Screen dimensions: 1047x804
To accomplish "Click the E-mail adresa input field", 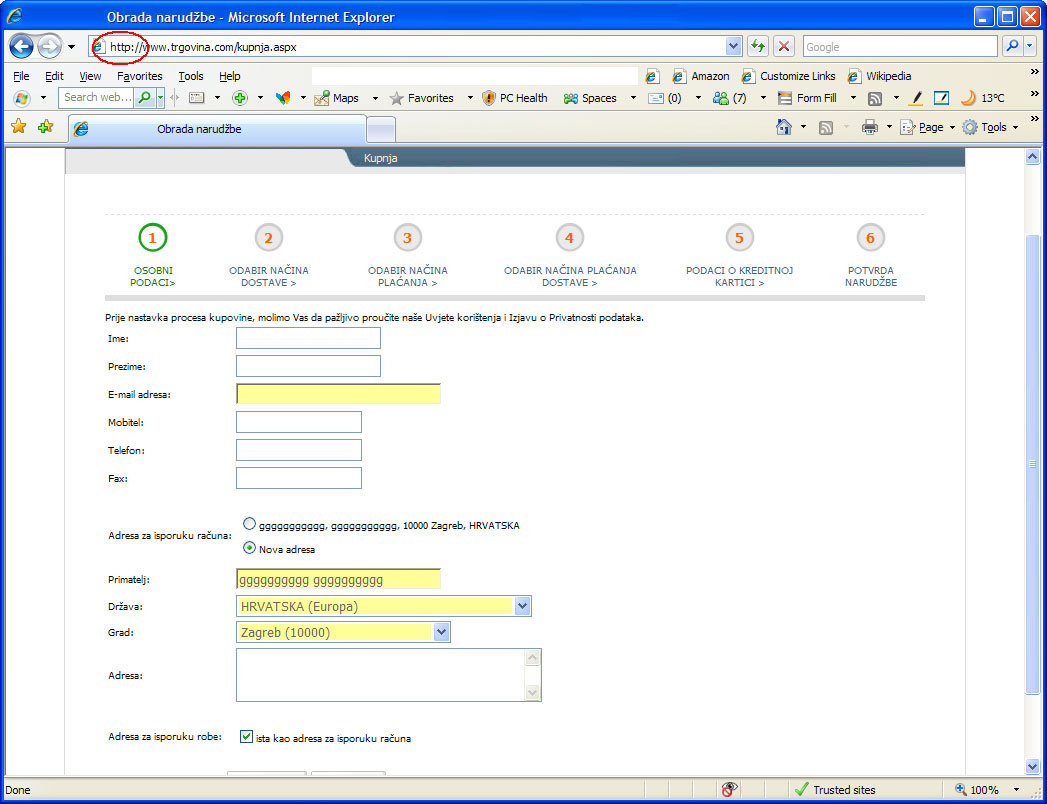I will 338,394.
